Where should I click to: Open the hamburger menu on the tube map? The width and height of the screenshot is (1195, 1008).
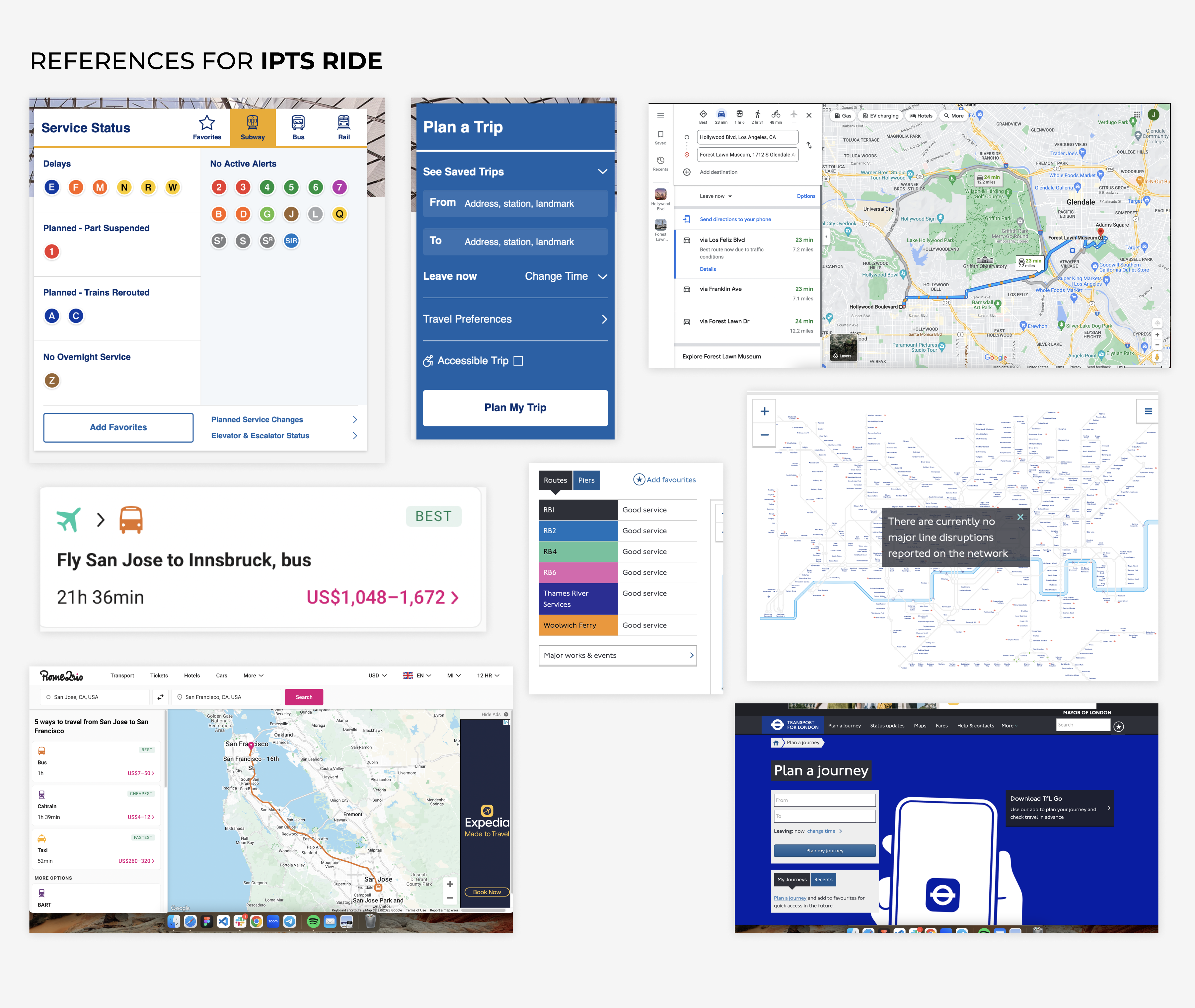pos(1148,411)
